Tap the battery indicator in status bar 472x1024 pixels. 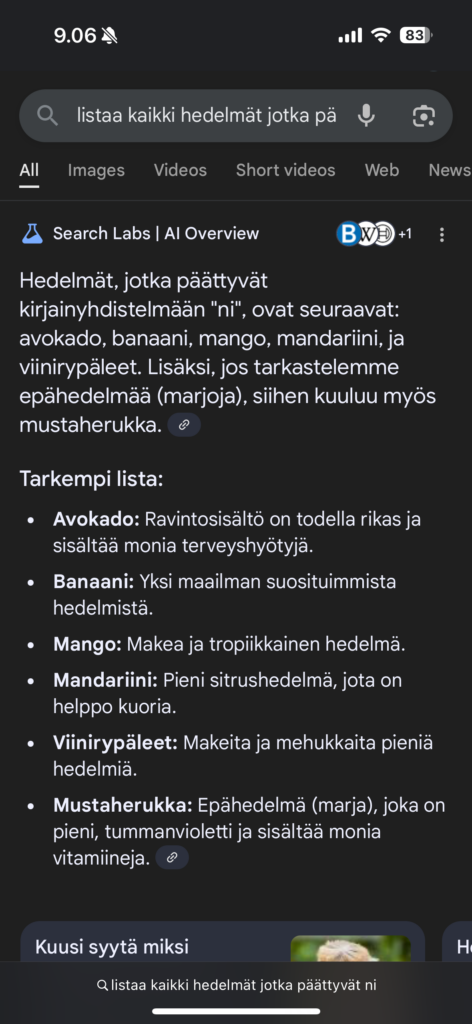tap(416, 35)
